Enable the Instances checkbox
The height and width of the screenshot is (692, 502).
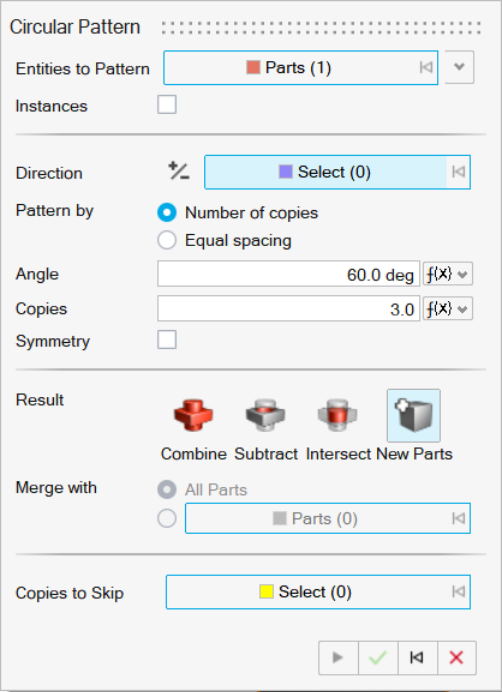167,105
